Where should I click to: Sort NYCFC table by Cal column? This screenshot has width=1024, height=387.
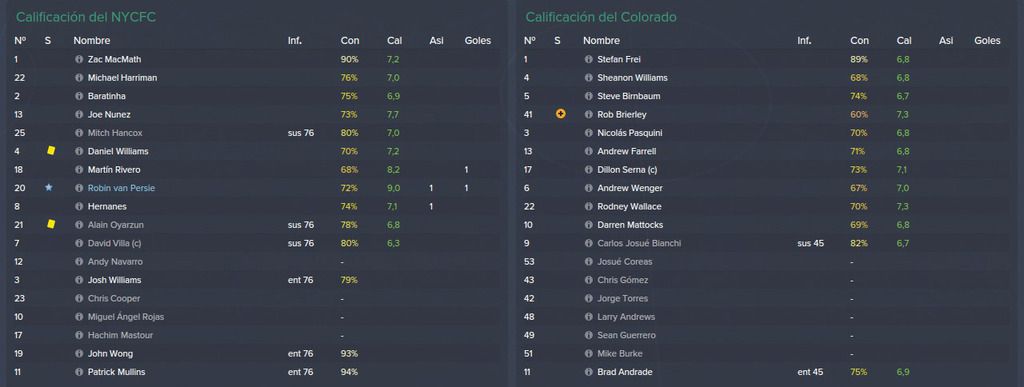click(x=394, y=40)
